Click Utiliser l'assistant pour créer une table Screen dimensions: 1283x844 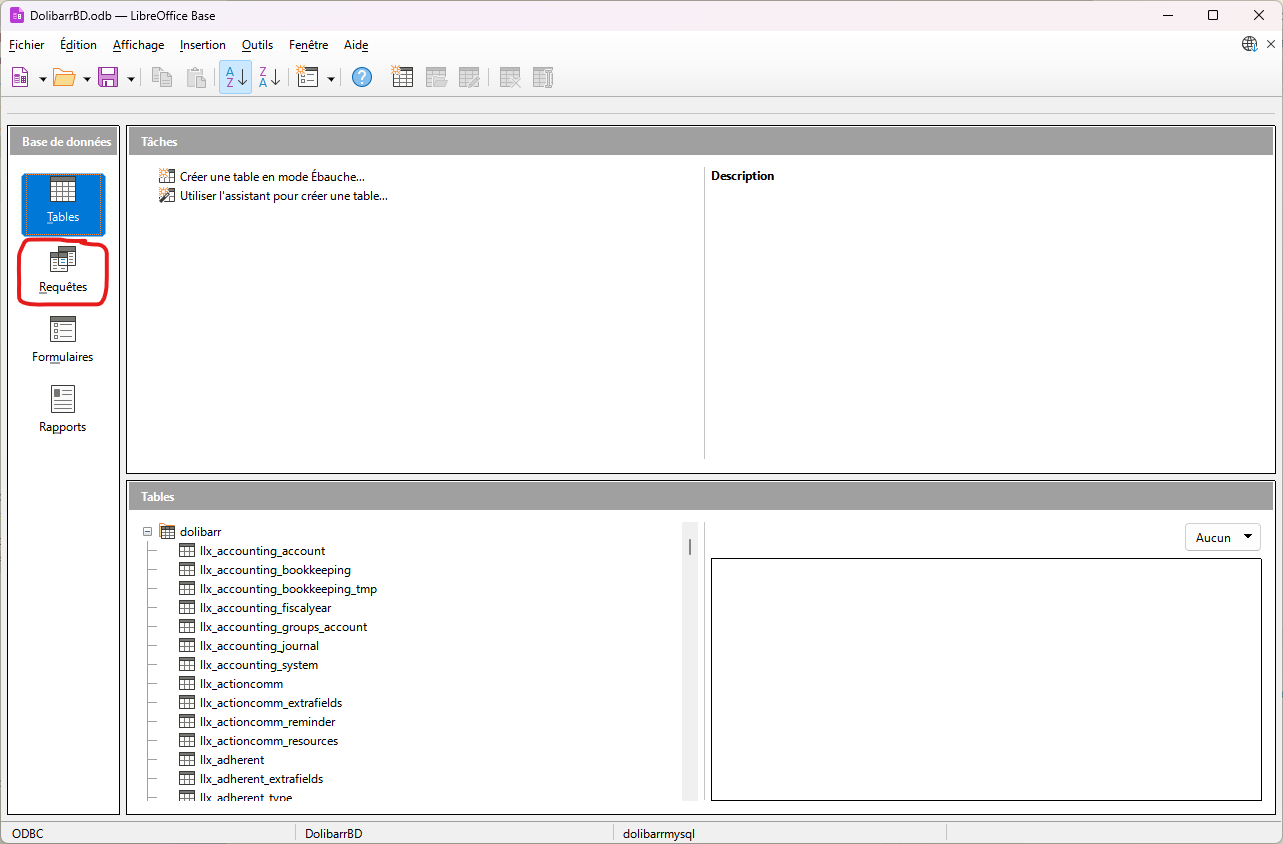point(283,196)
